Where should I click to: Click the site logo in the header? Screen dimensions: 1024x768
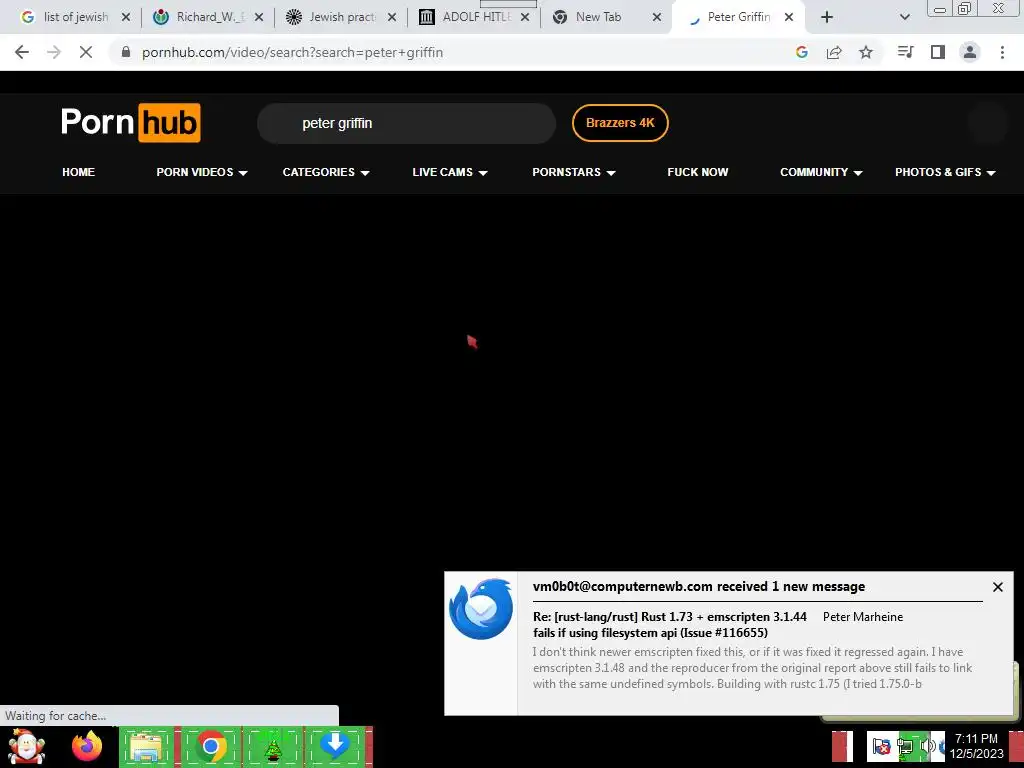tap(131, 122)
